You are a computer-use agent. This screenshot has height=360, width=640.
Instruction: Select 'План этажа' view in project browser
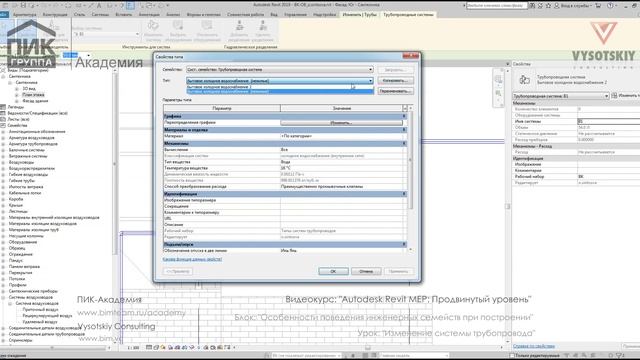click(x=33, y=95)
